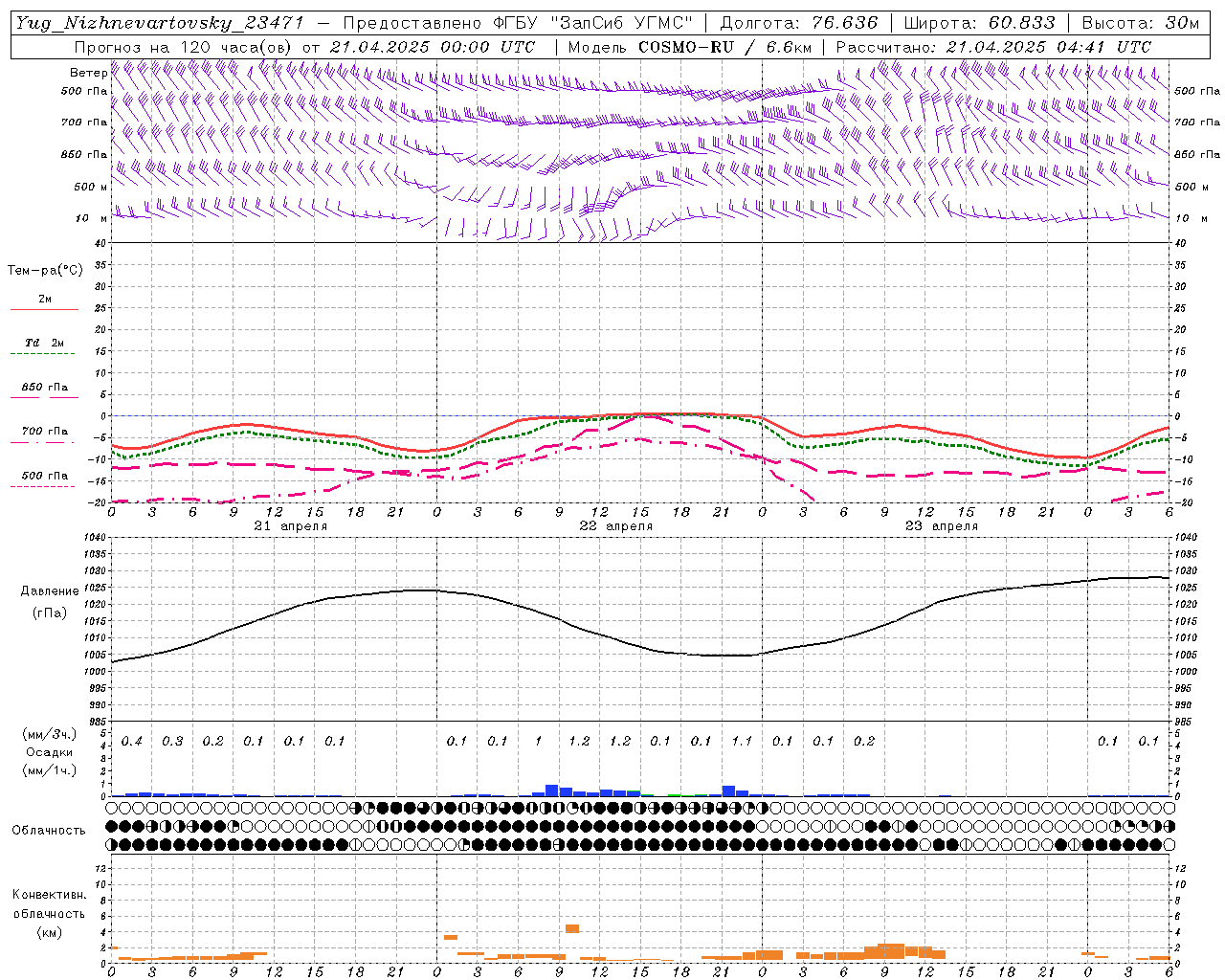Viewport: 1225px width, 980px height.
Task: Click the 'Давление' pressure panel label
Action: (x=50, y=591)
